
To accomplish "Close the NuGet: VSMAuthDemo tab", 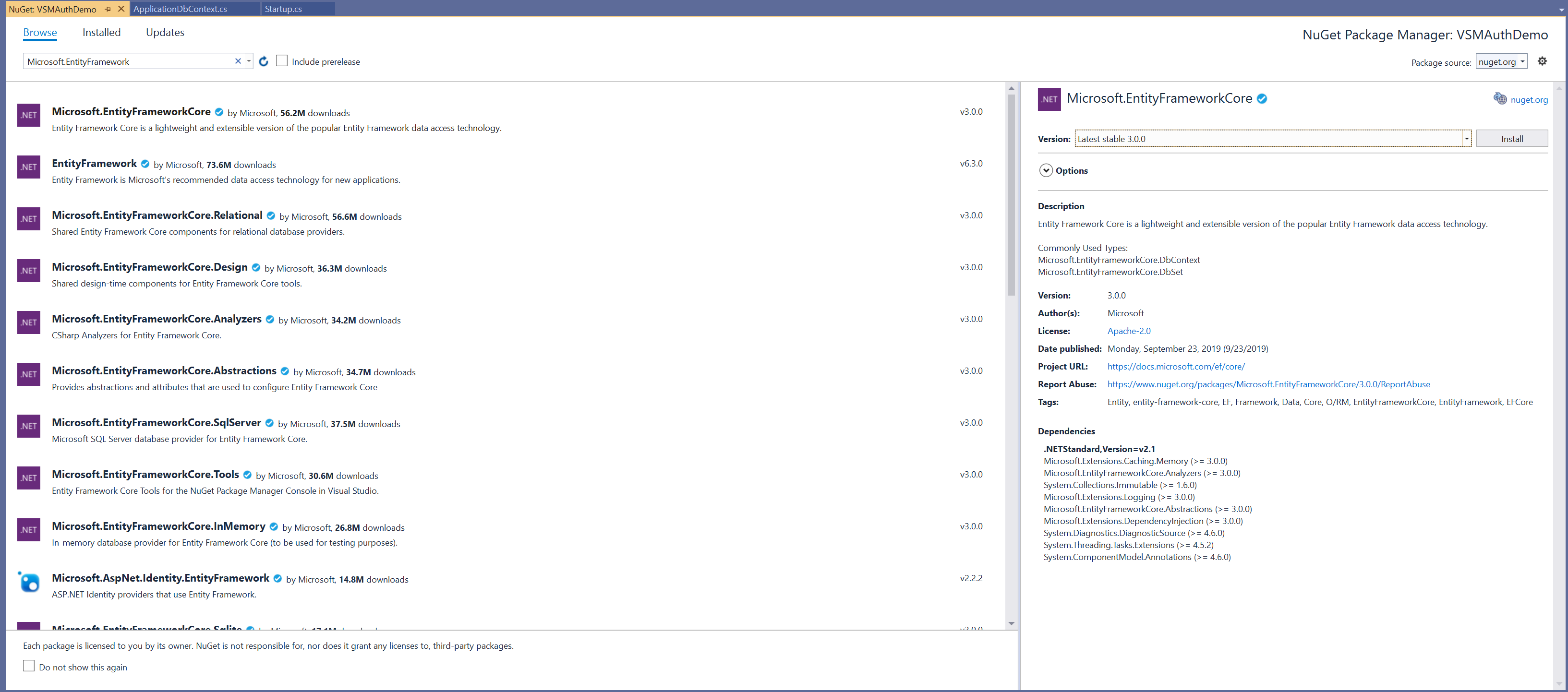I will click(x=121, y=9).
